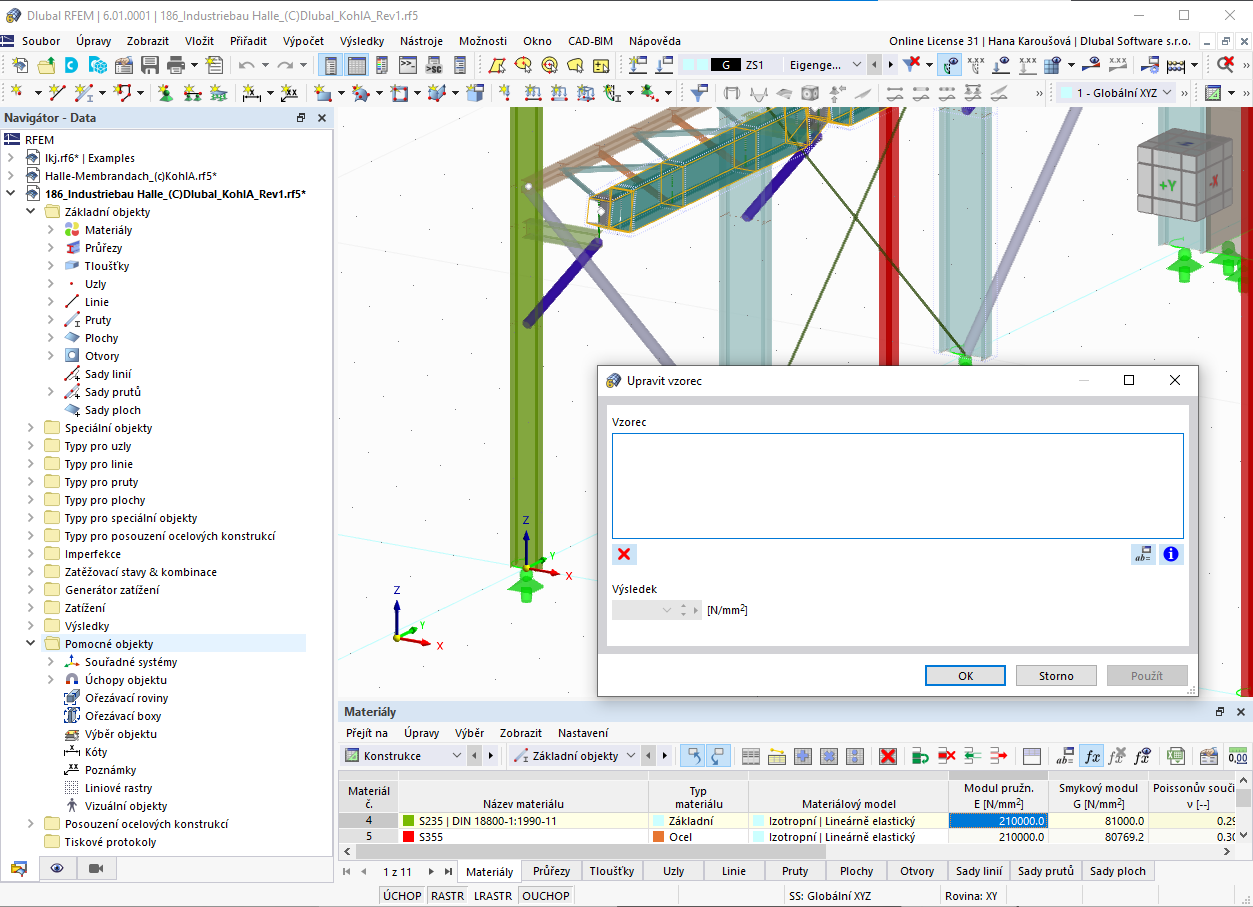Expand Posouzení ocelových konstrukcí node at bottom

[30, 824]
